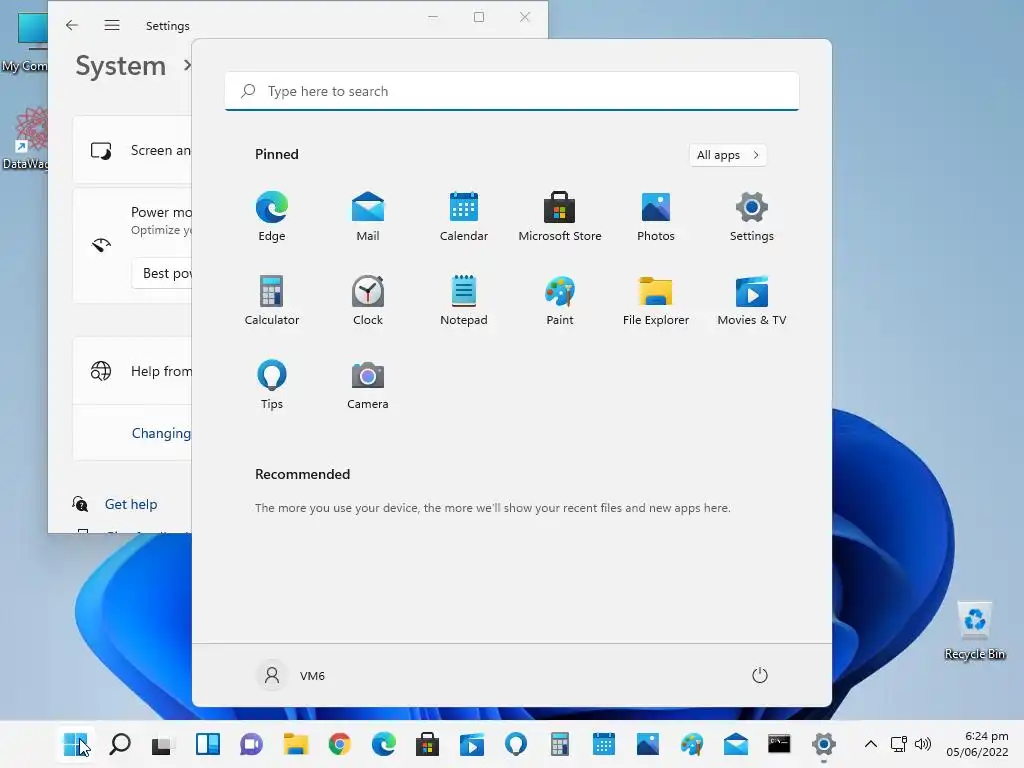1024x768 pixels.
Task: Open the VM6 user account menu
Action: [x=291, y=675]
